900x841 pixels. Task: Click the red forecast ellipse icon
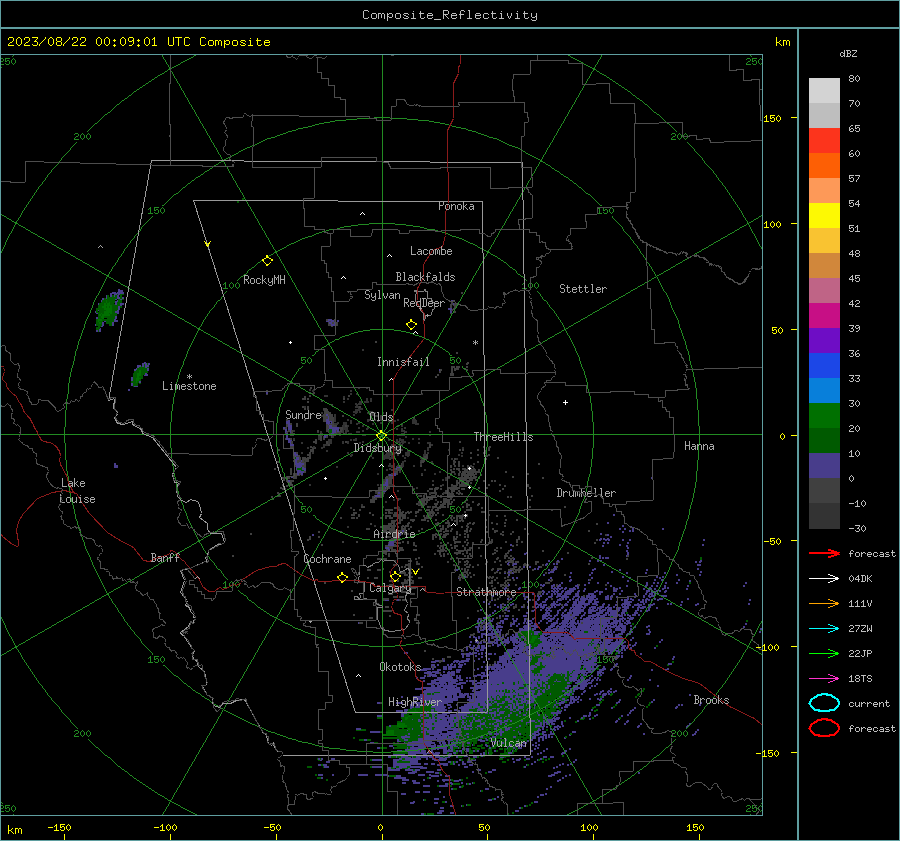tap(824, 728)
